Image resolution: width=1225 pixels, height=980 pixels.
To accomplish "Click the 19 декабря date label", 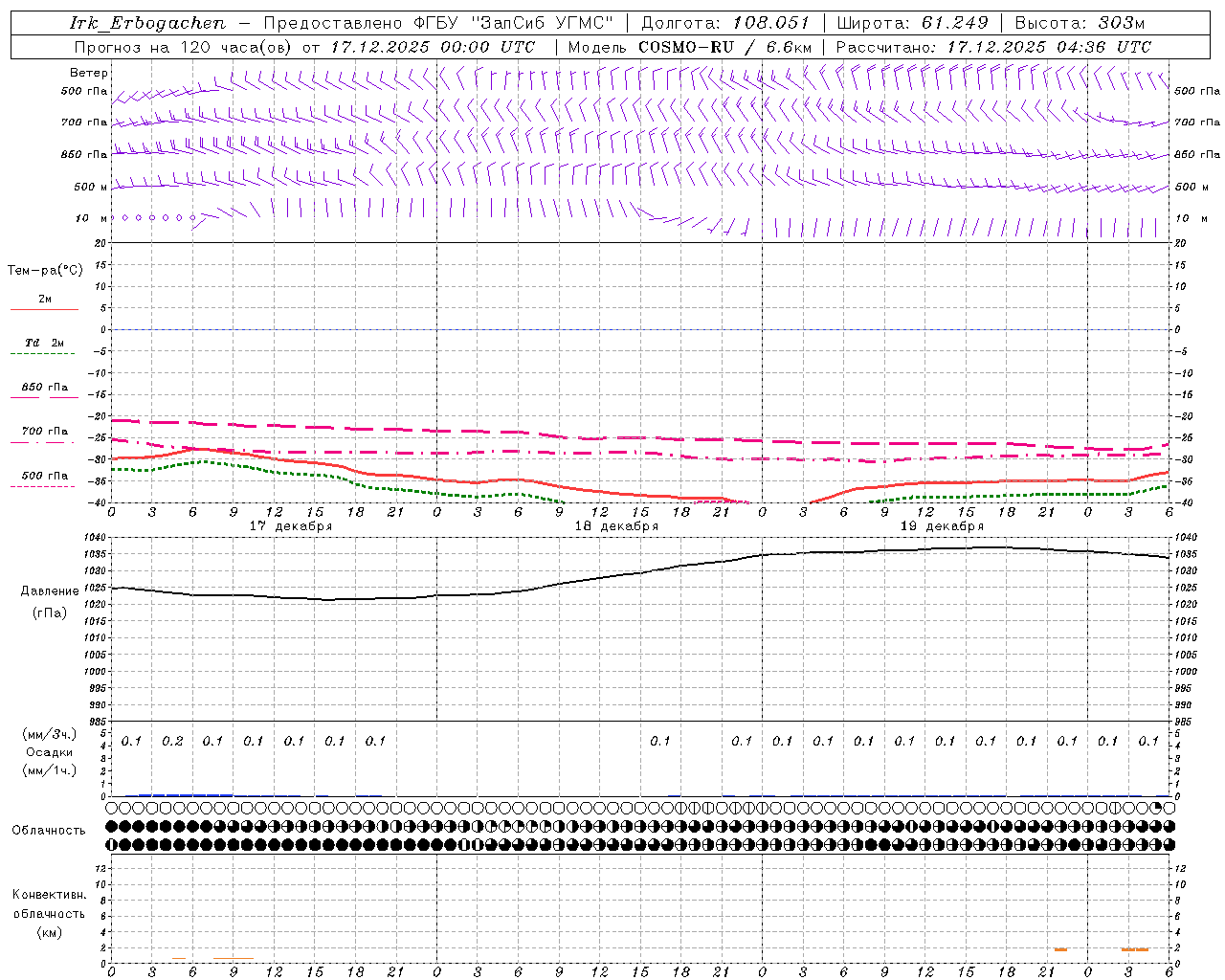I will pos(942,526).
